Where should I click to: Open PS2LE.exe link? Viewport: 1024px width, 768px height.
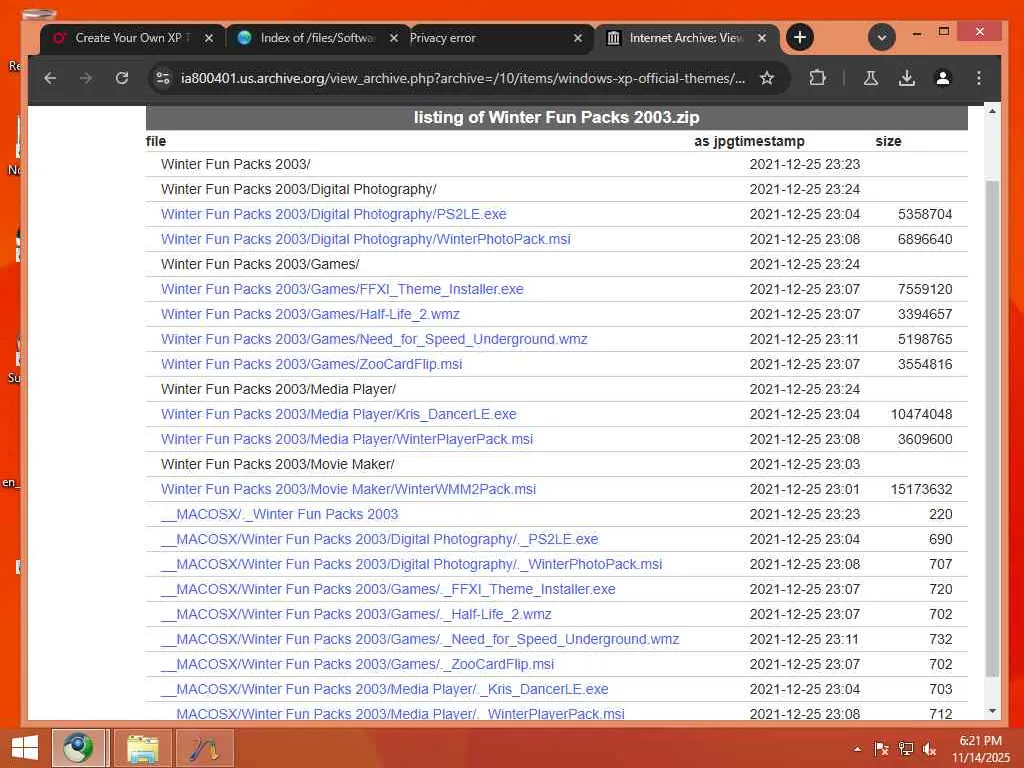pyautogui.click(x=334, y=214)
